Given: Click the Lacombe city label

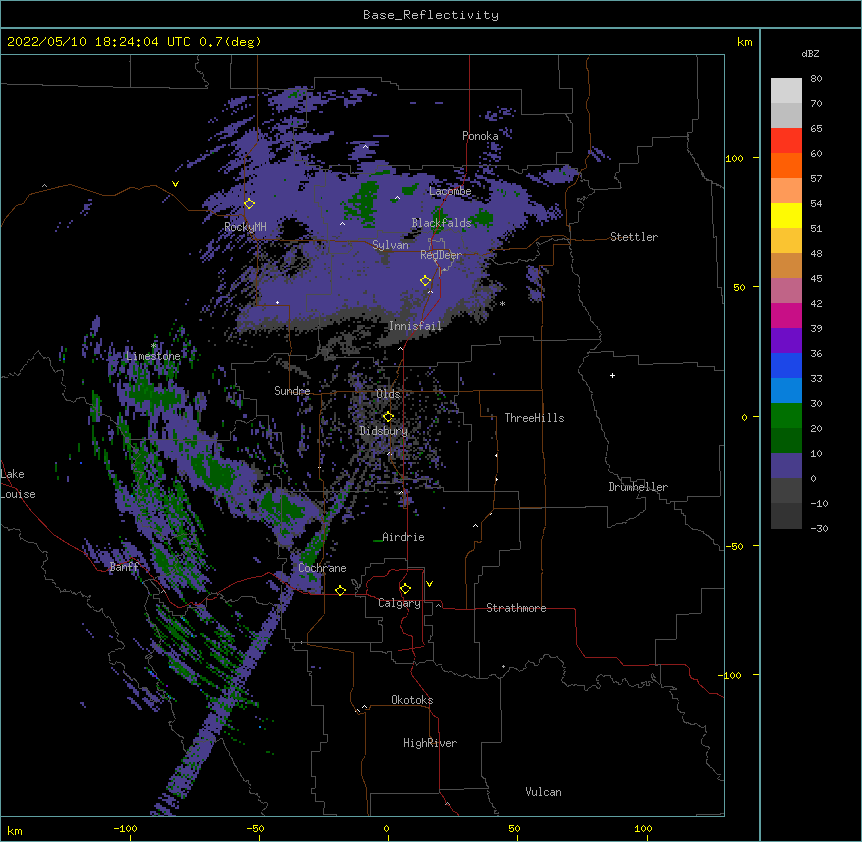Looking at the screenshot, I should coord(450,191).
